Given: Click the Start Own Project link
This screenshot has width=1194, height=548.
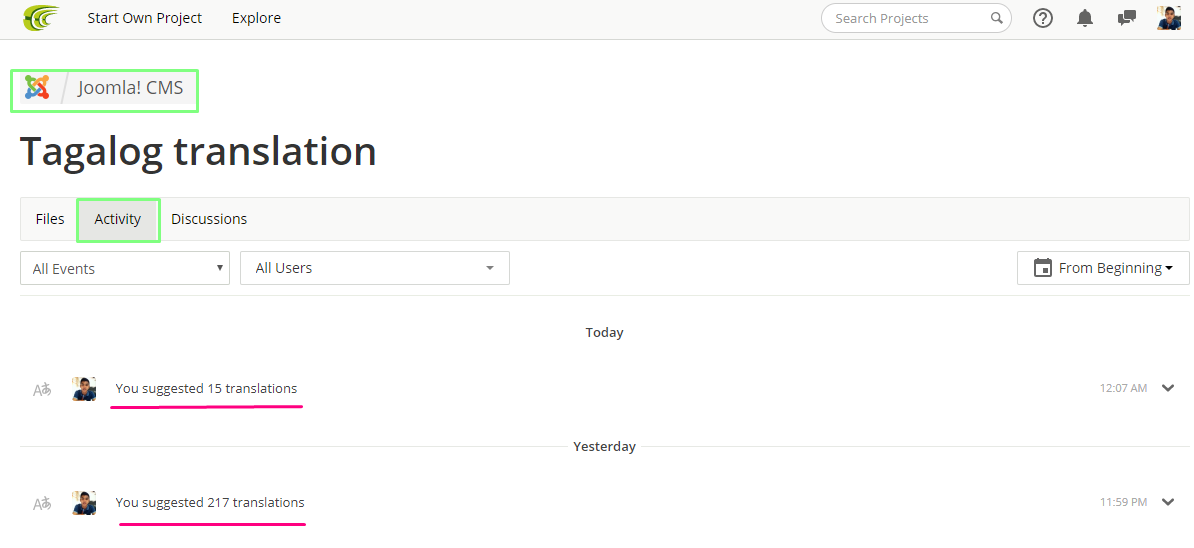Looking at the screenshot, I should click(145, 18).
